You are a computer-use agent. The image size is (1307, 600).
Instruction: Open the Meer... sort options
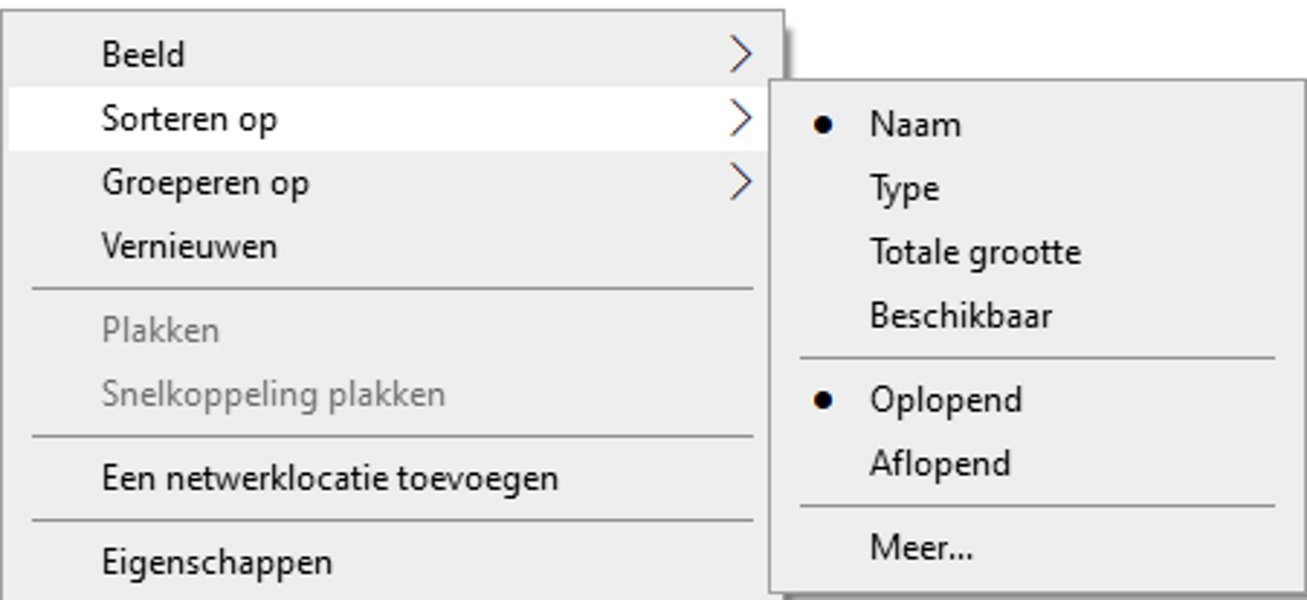920,548
